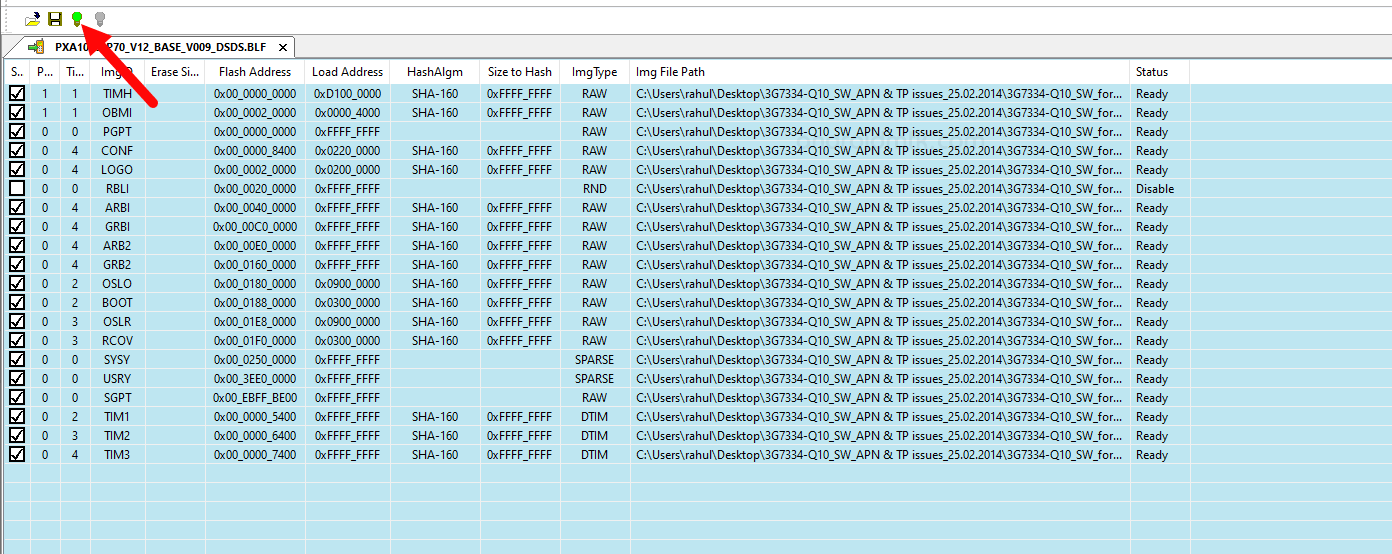Click the green start download bulb

click(77, 18)
